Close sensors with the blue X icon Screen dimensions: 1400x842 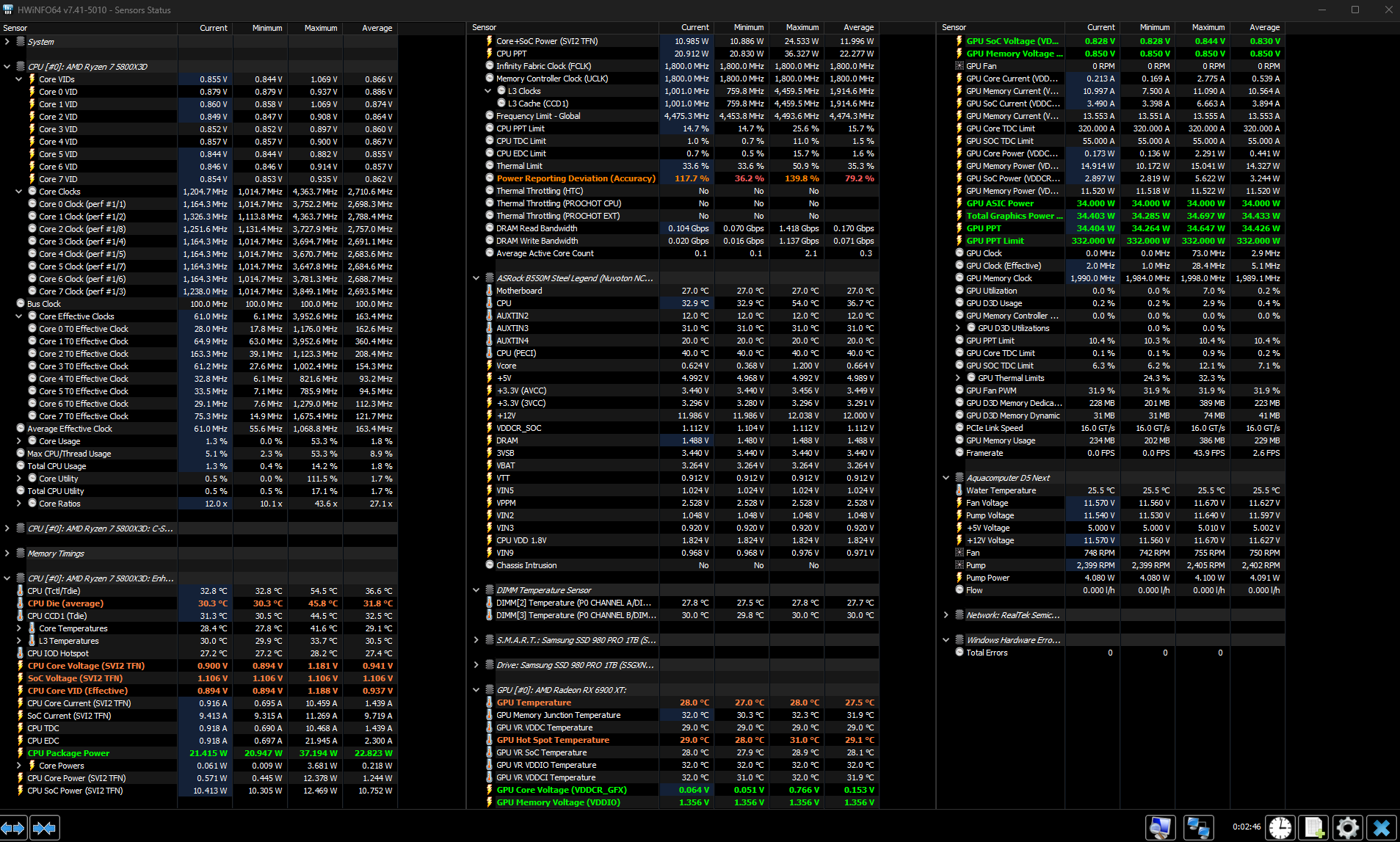1382,828
